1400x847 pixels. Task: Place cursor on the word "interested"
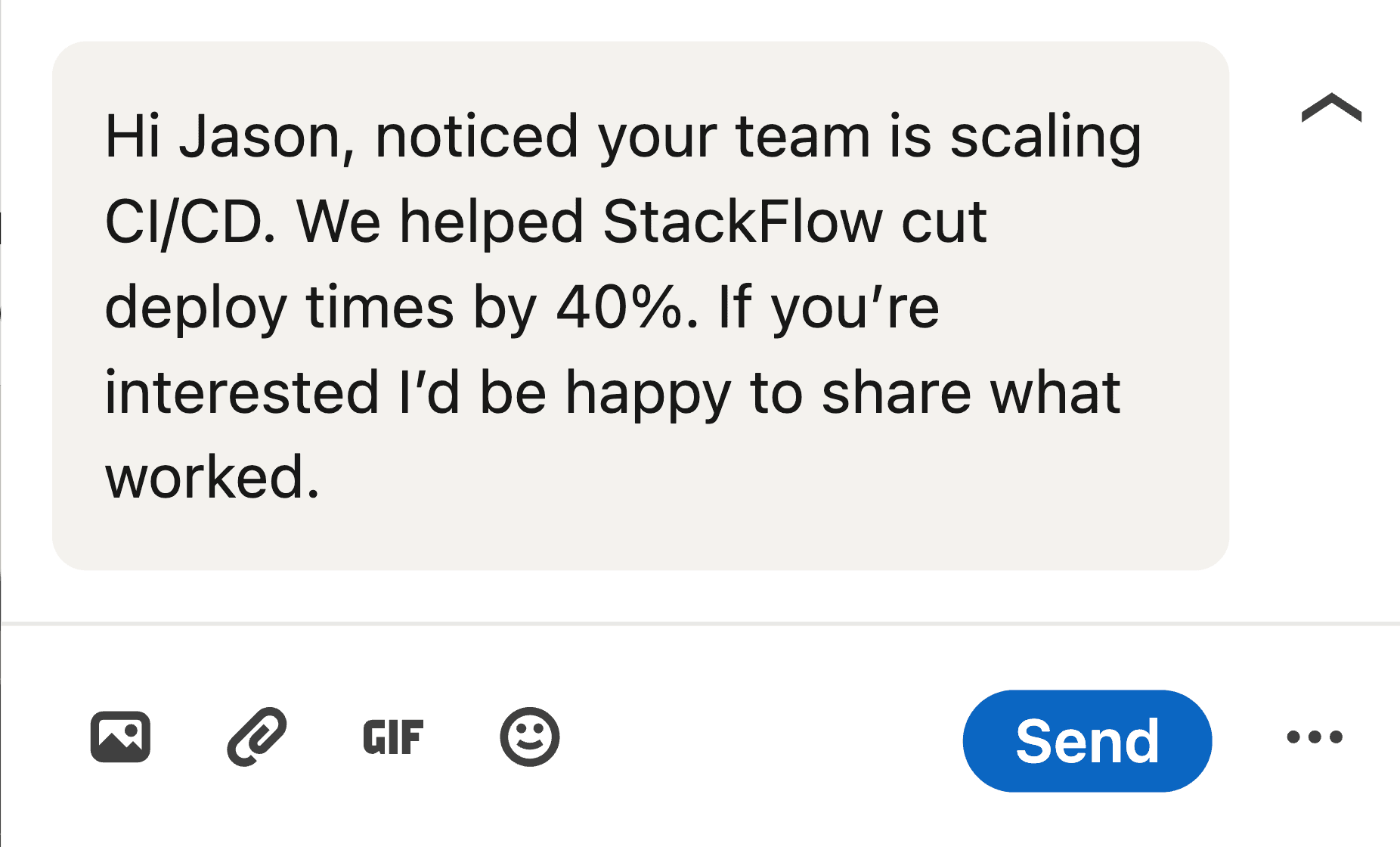click(x=241, y=393)
